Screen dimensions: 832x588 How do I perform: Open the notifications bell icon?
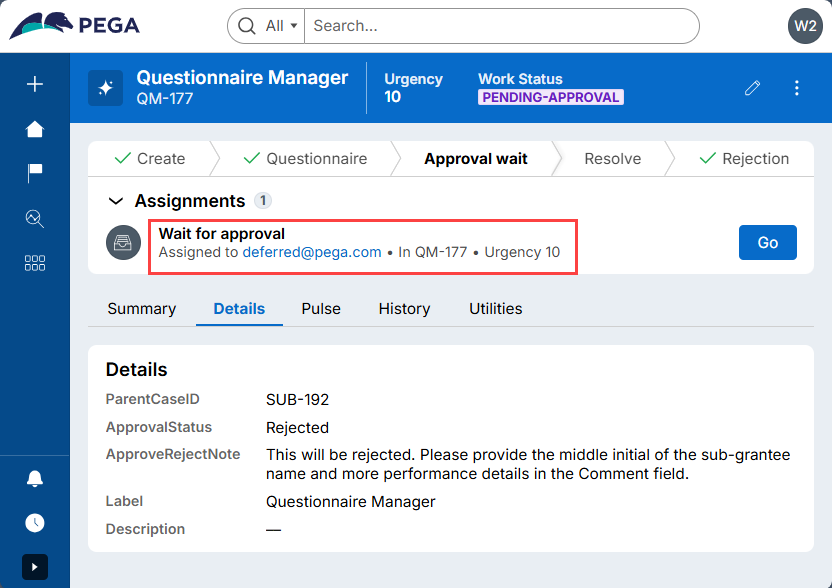click(x=35, y=478)
